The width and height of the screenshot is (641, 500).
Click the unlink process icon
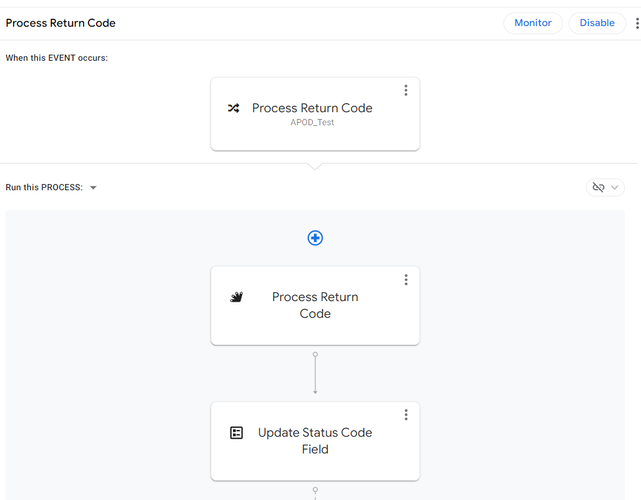(x=598, y=187)
